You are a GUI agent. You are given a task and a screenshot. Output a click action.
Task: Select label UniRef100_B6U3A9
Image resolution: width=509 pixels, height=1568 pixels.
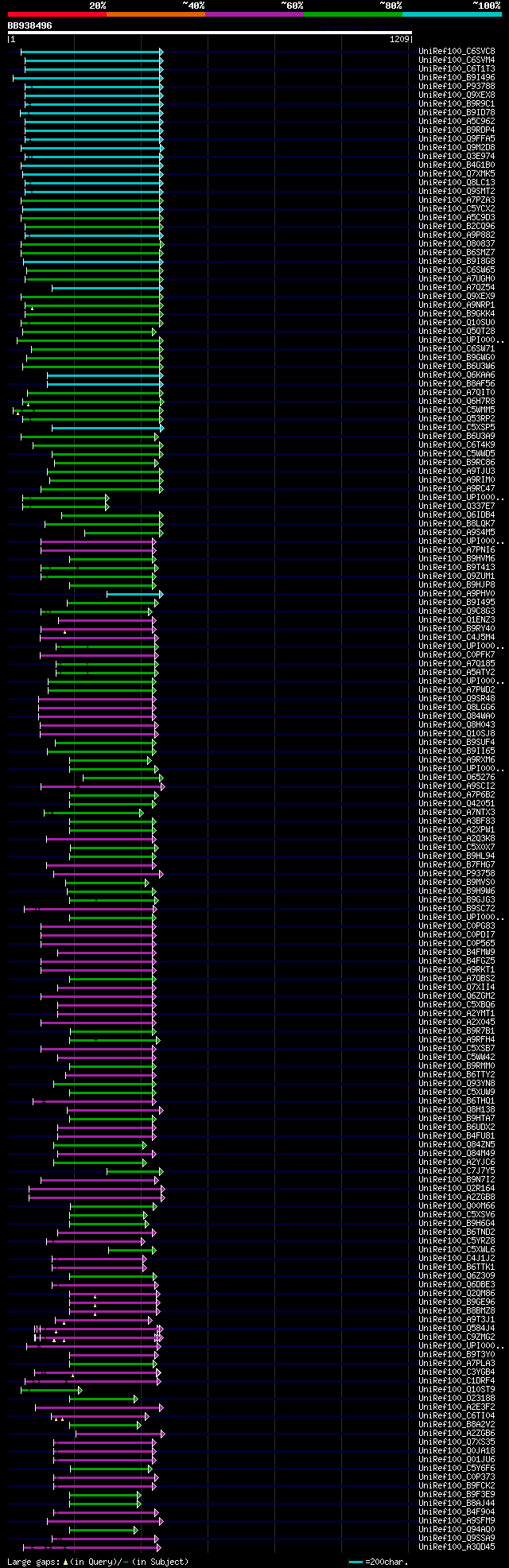pos(457,436)
